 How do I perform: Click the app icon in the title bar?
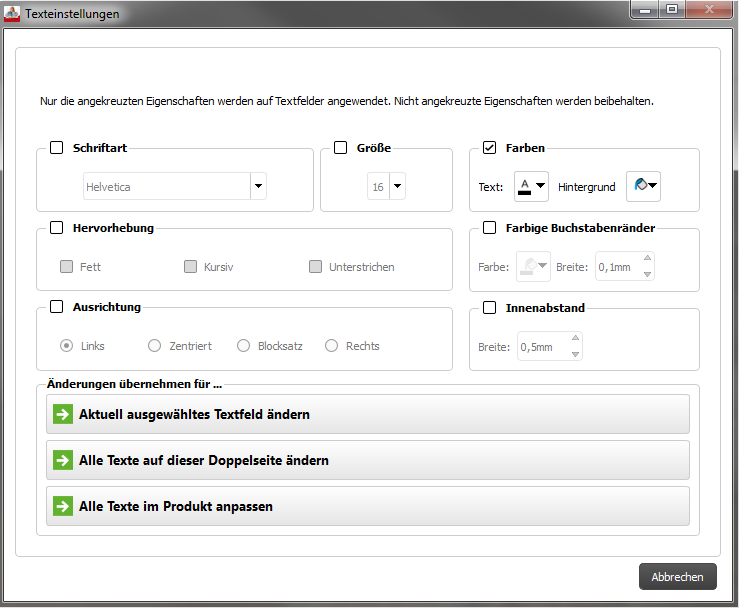pos(13,14)
